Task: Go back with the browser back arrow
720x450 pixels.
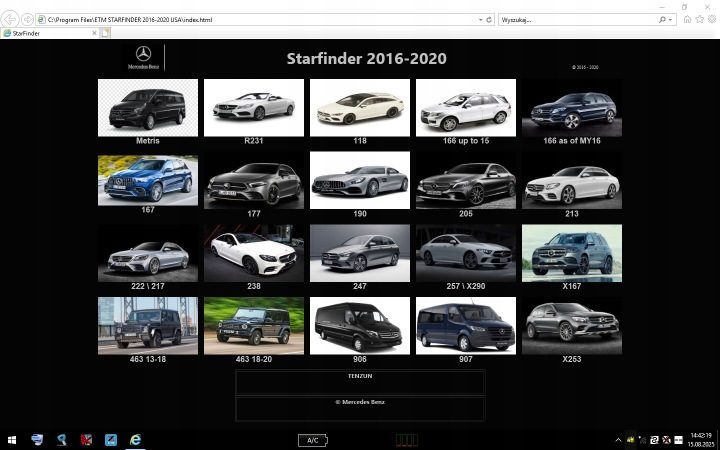Action: 10,19
